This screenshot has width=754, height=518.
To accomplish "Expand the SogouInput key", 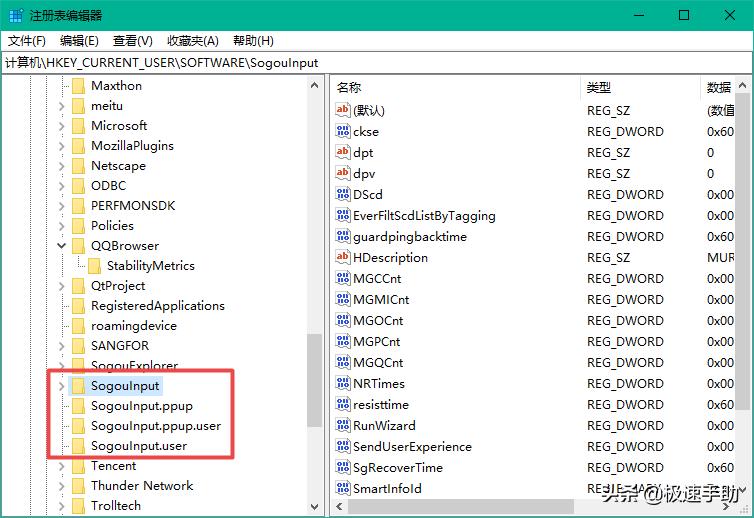I will pos(62,386).
